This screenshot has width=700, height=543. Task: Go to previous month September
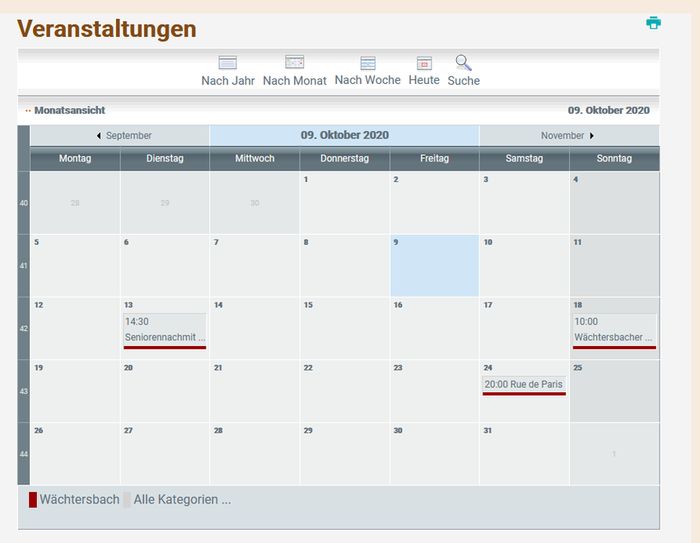(124, 135)
